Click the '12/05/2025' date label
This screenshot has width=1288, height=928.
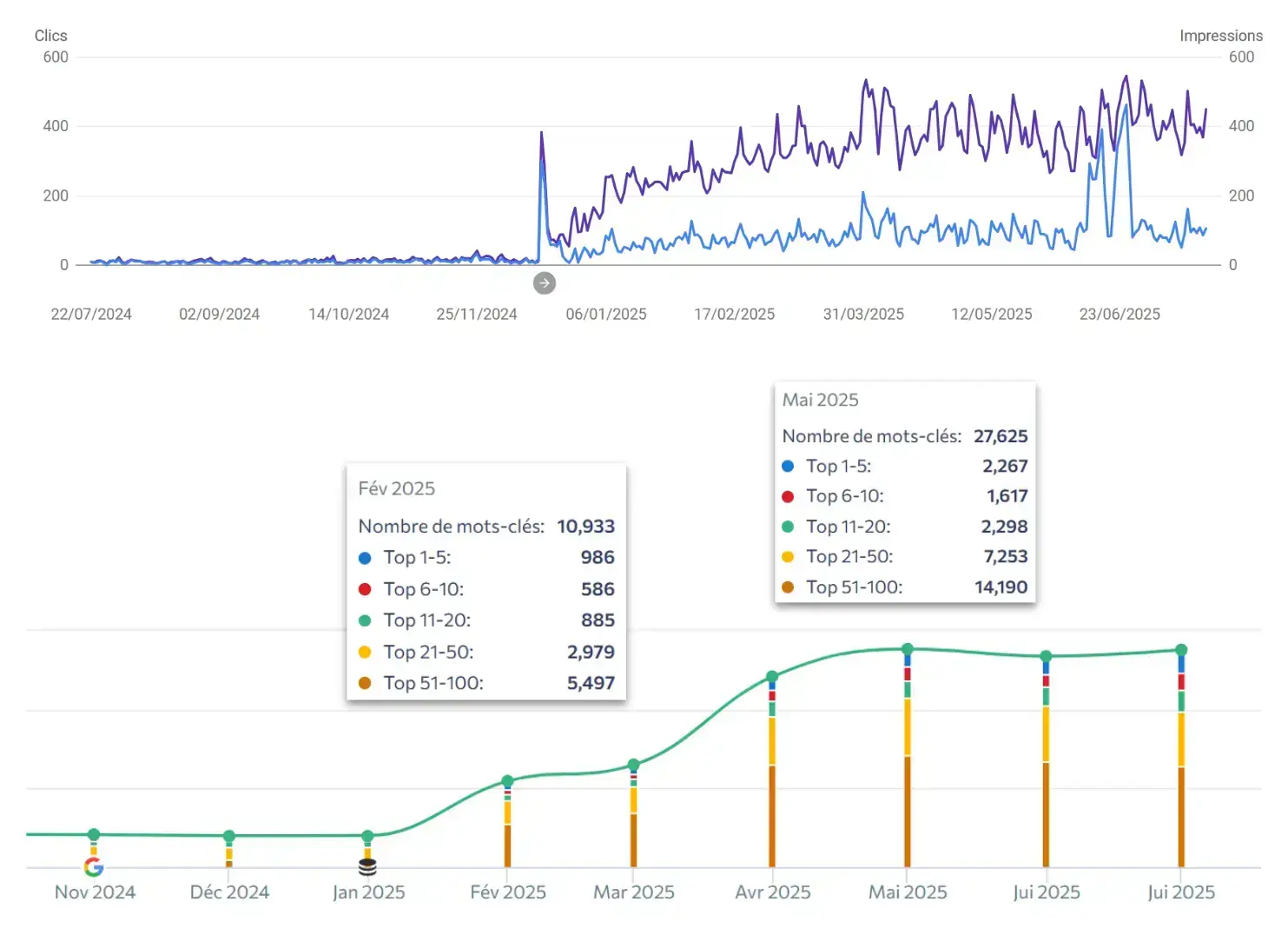click(x=992, y=315)
